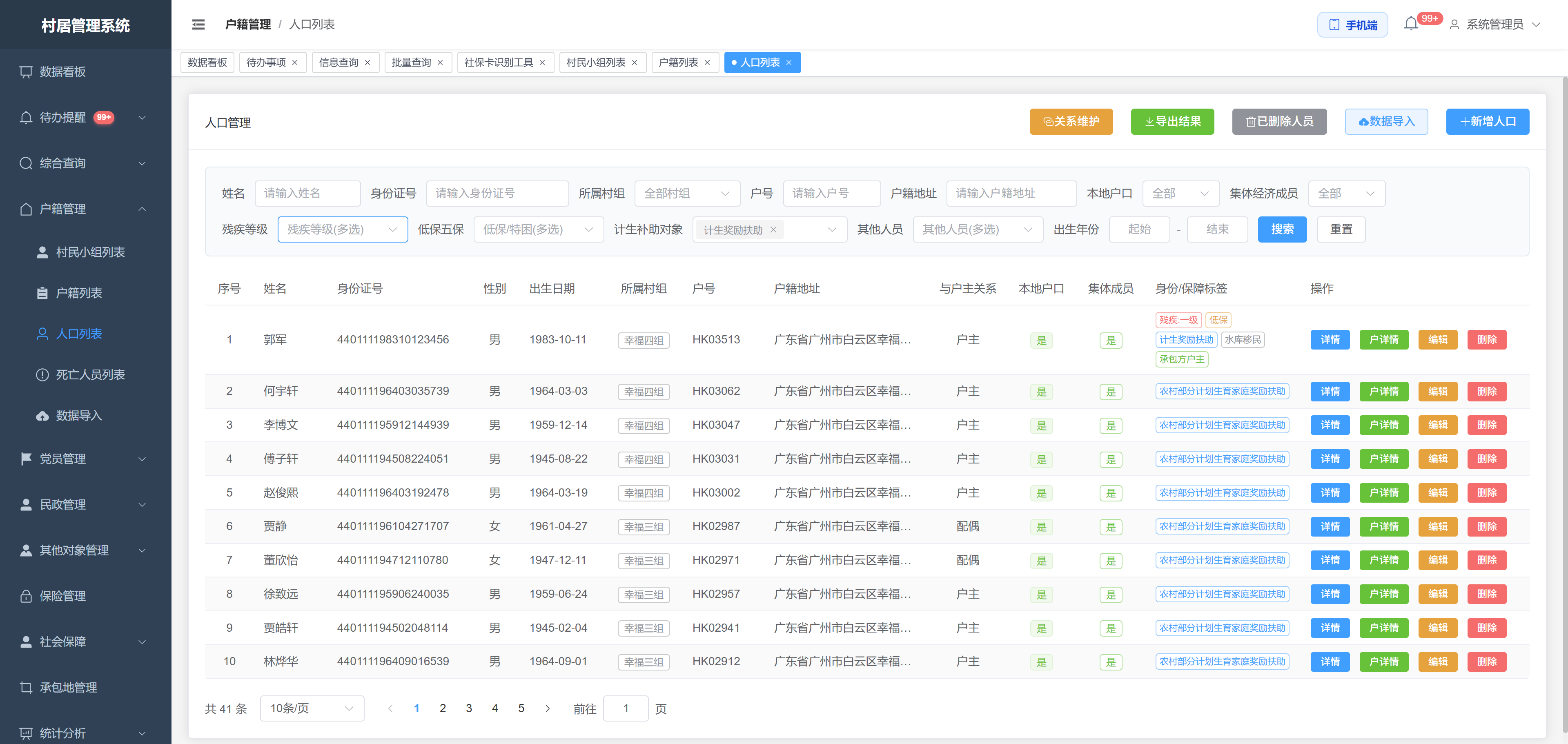Expand the 民政管理 sidebar menu

[86, 504]
